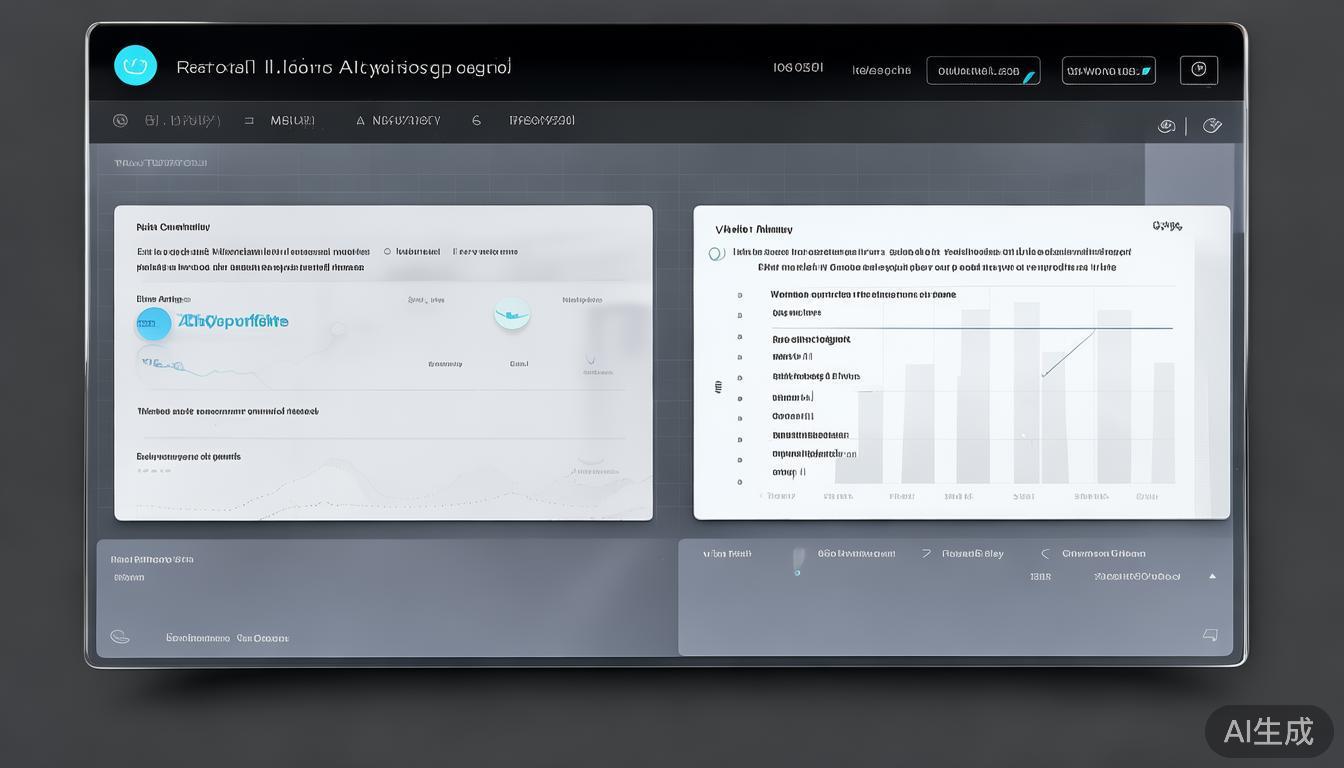Viewport: 1344px width, 768px height.
Task: Click the circular icon right of the eye icon
Action: (1212, 126)
